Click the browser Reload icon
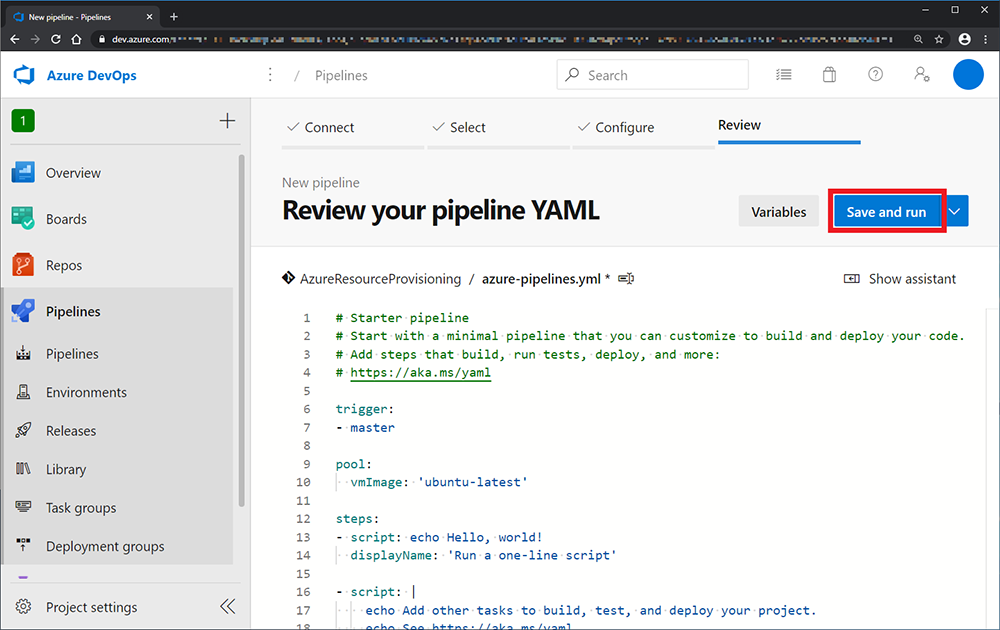This screenshot has width=1000, height=630. pos(55,40)
